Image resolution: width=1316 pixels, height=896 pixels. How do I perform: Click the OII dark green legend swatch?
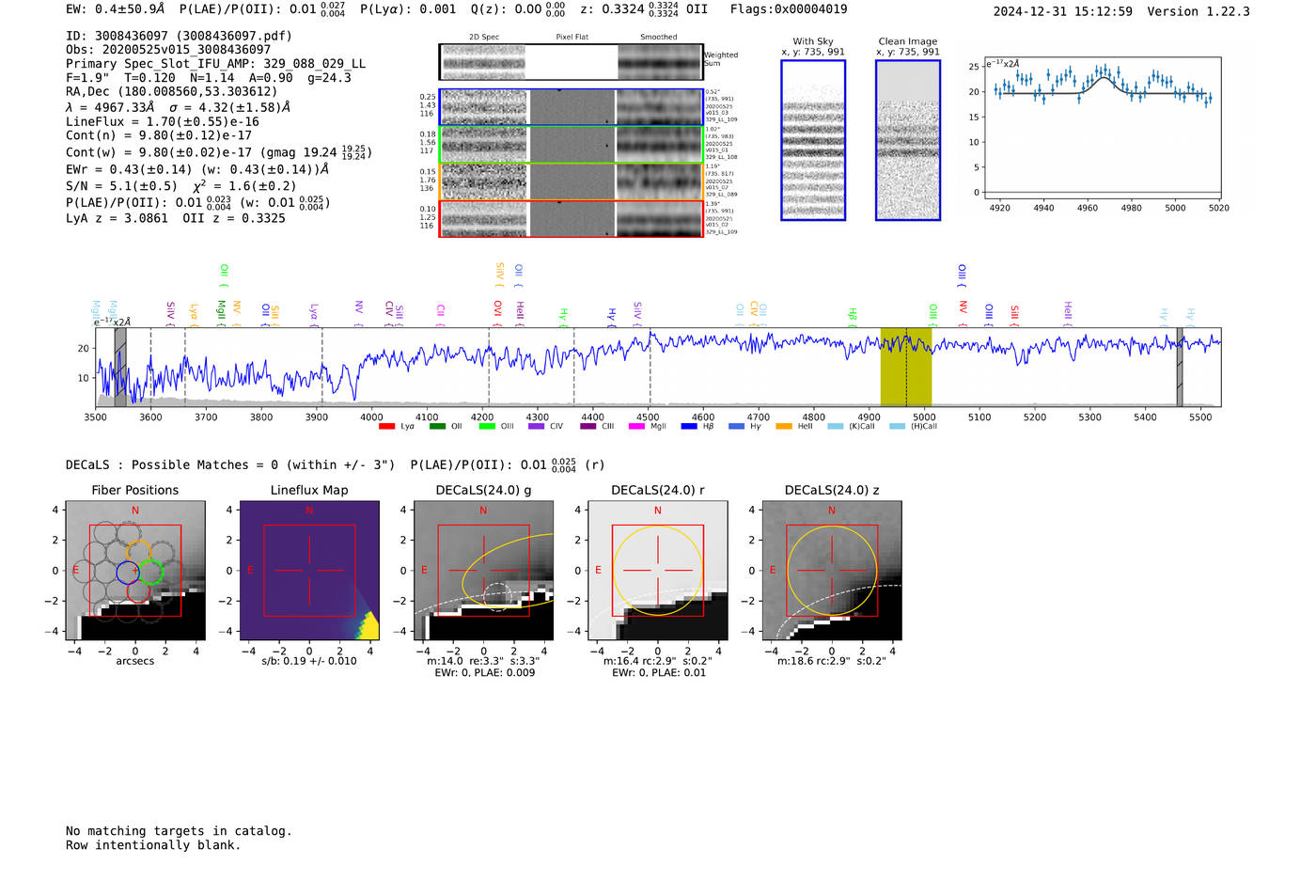click(x=437, y=427)
